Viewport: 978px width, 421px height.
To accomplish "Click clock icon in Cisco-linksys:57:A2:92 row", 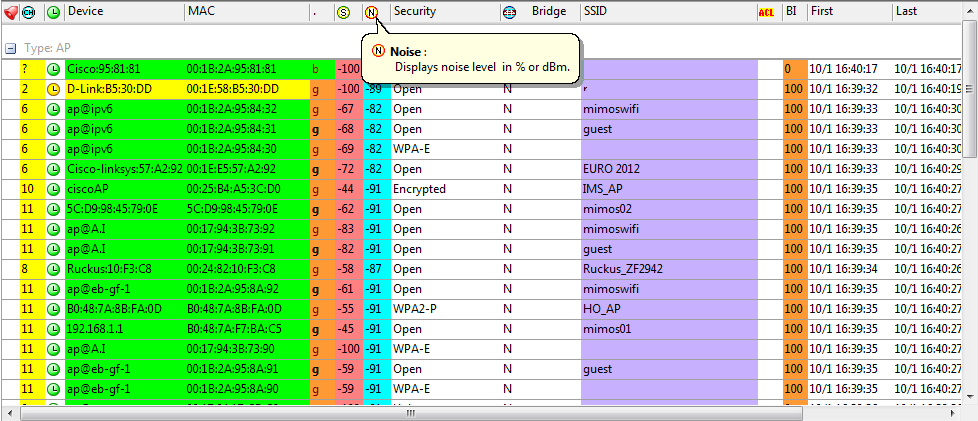I will click(54, 169).
